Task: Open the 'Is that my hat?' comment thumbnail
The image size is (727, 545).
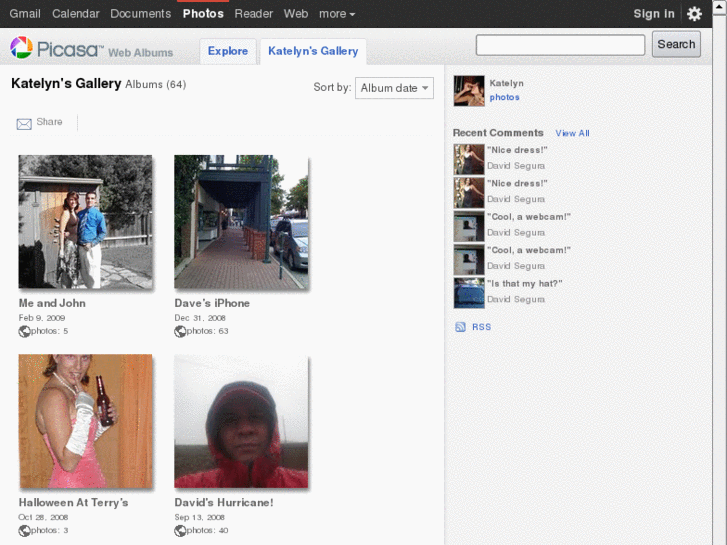Action: pos(469,293)
